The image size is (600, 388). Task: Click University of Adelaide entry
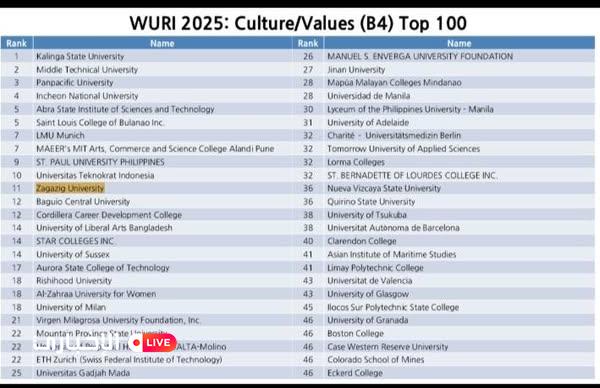pyautogui.click(x=368, y=122)
